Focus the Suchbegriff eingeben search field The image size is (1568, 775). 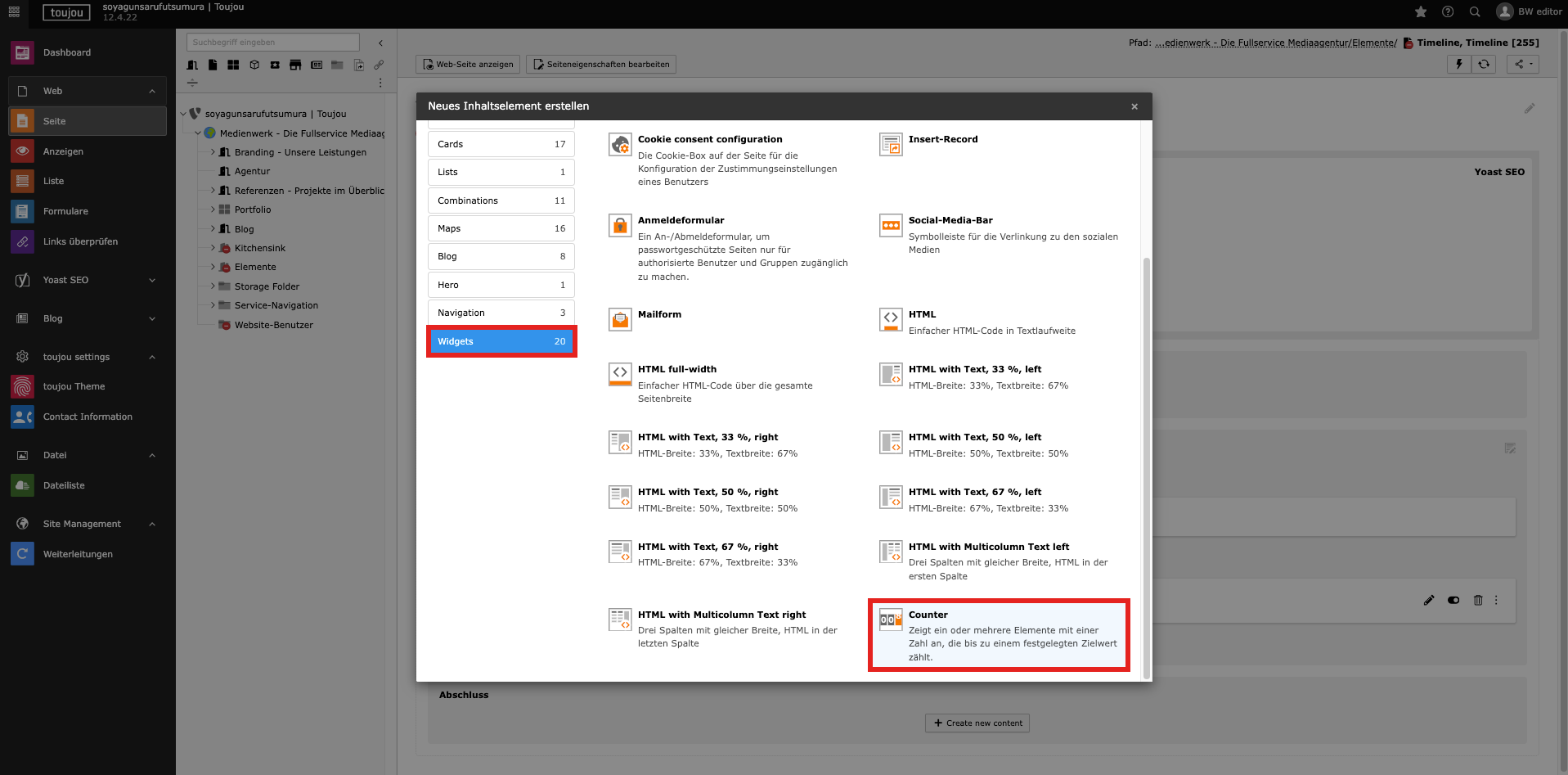[272, 43]
